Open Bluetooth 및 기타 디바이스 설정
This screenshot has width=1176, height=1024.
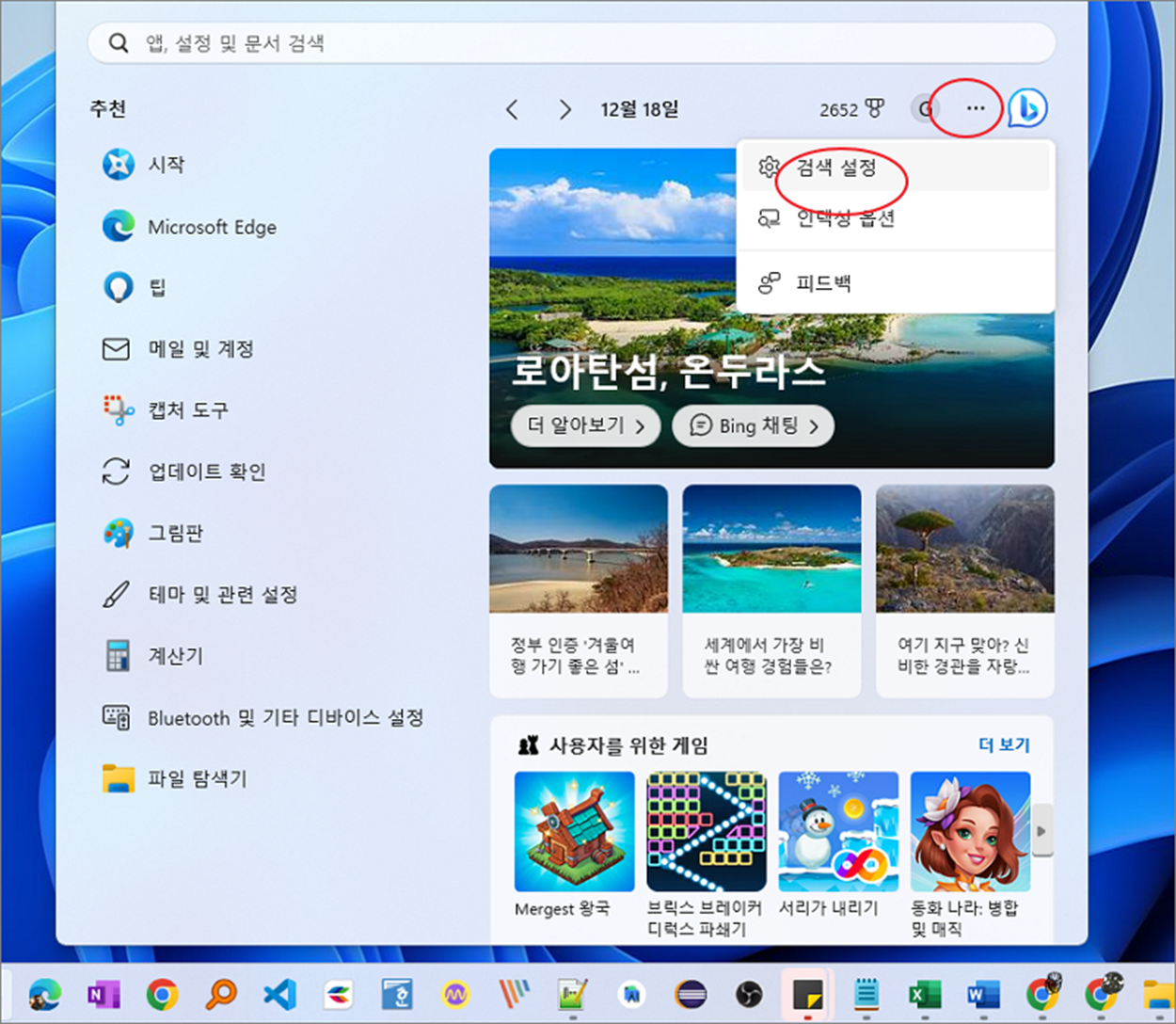(x=262, y=718)
